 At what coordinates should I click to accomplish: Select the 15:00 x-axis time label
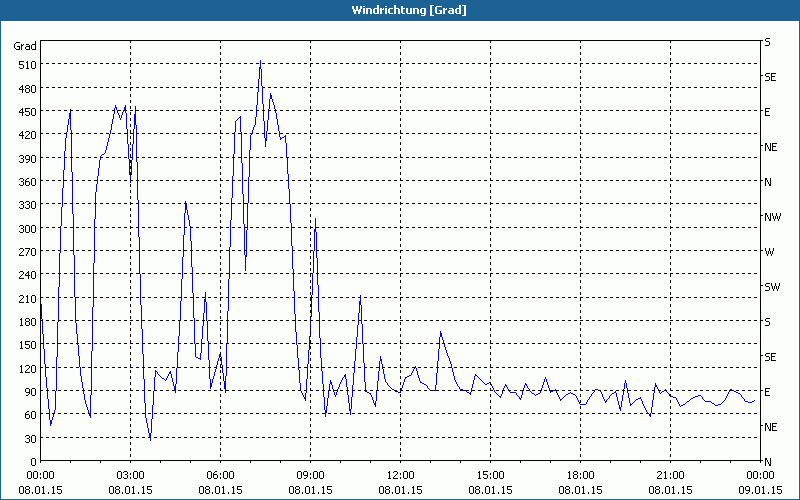click(490, 475)
